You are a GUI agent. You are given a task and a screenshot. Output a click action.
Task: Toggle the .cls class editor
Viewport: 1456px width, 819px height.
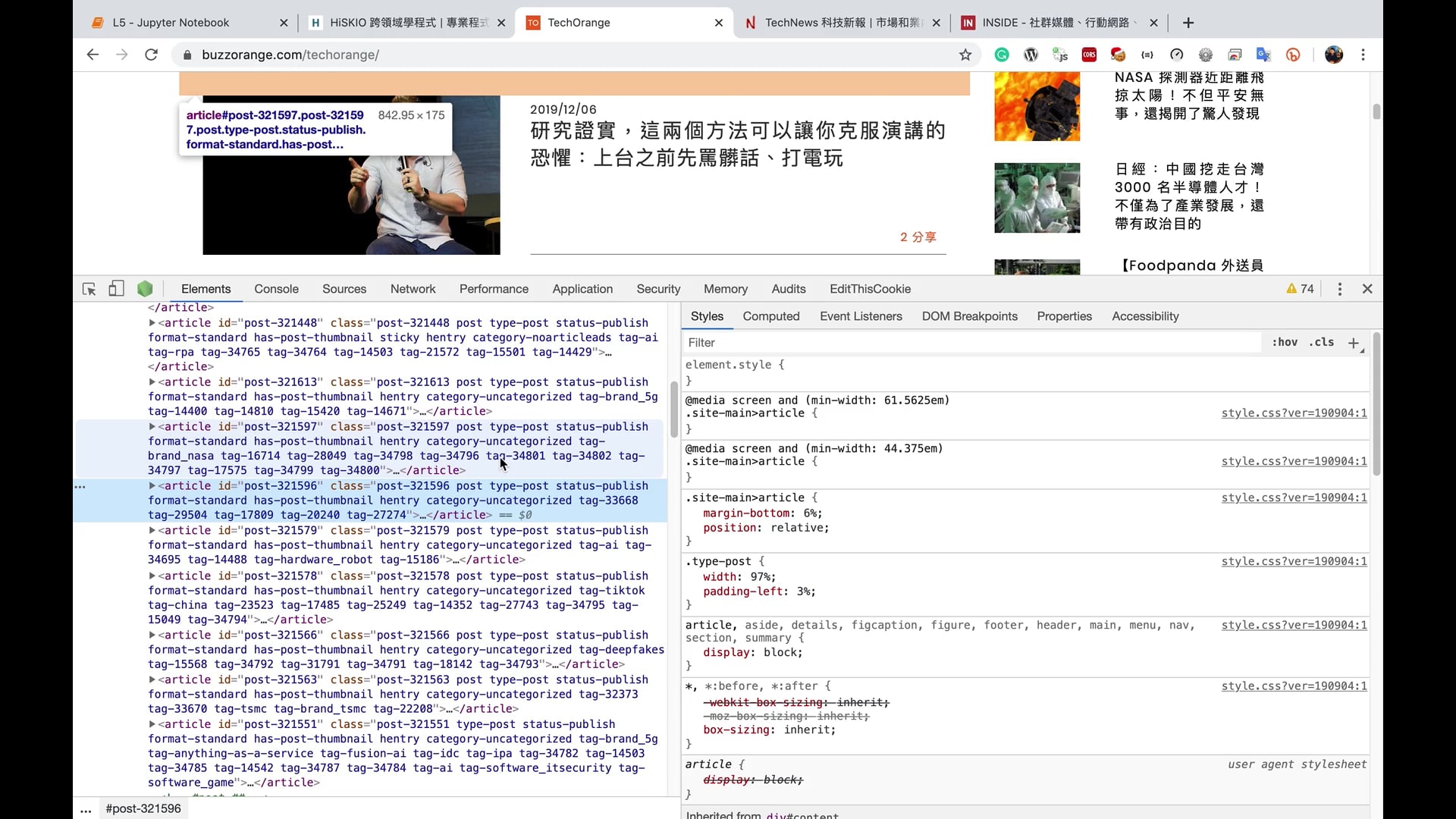tap(1321, 343)
